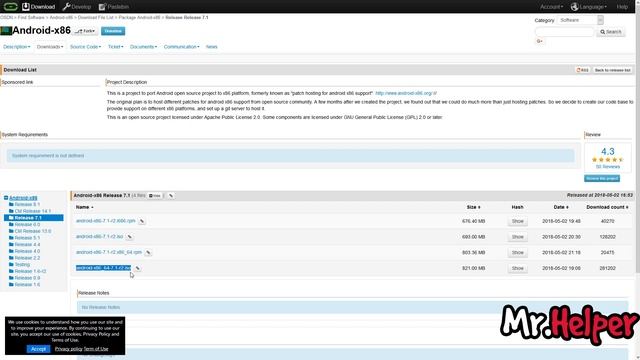The height and width of the screenshot is (360, 640).
Task: Click Back to release list button
Action: (x=612, y=70)
